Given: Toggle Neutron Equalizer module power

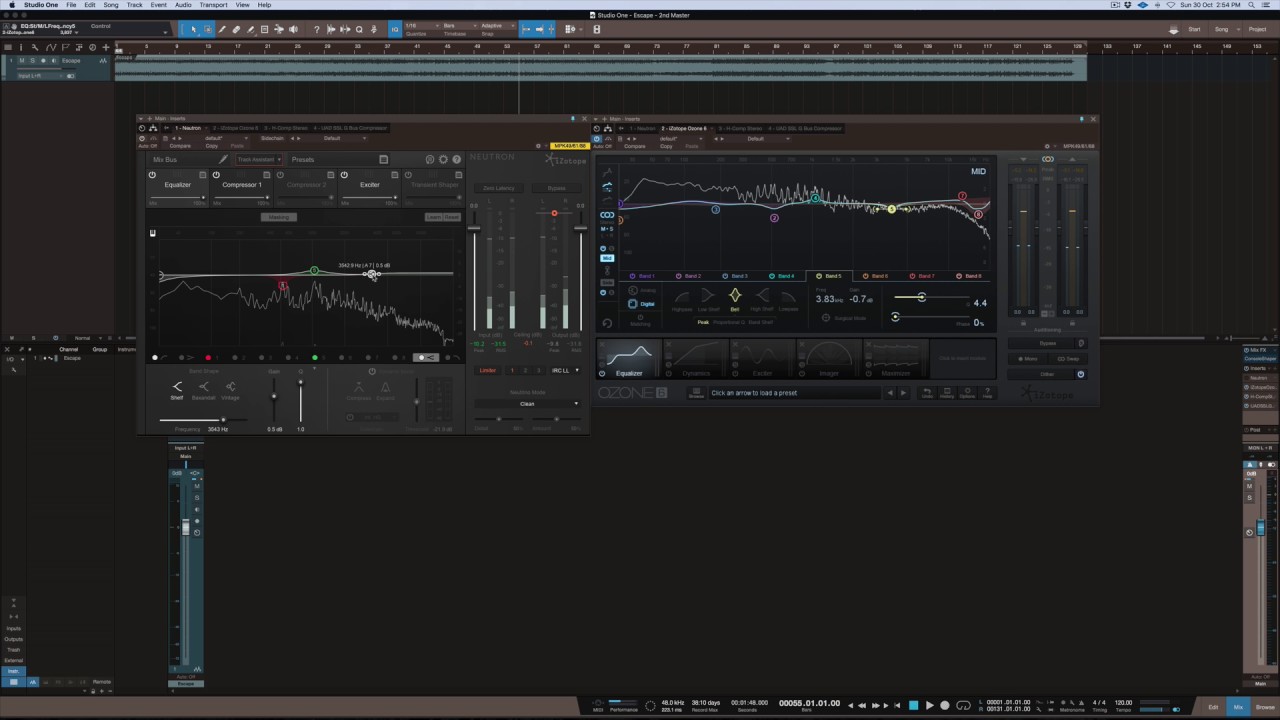Looking at the screenshot, I should point(152,175).
